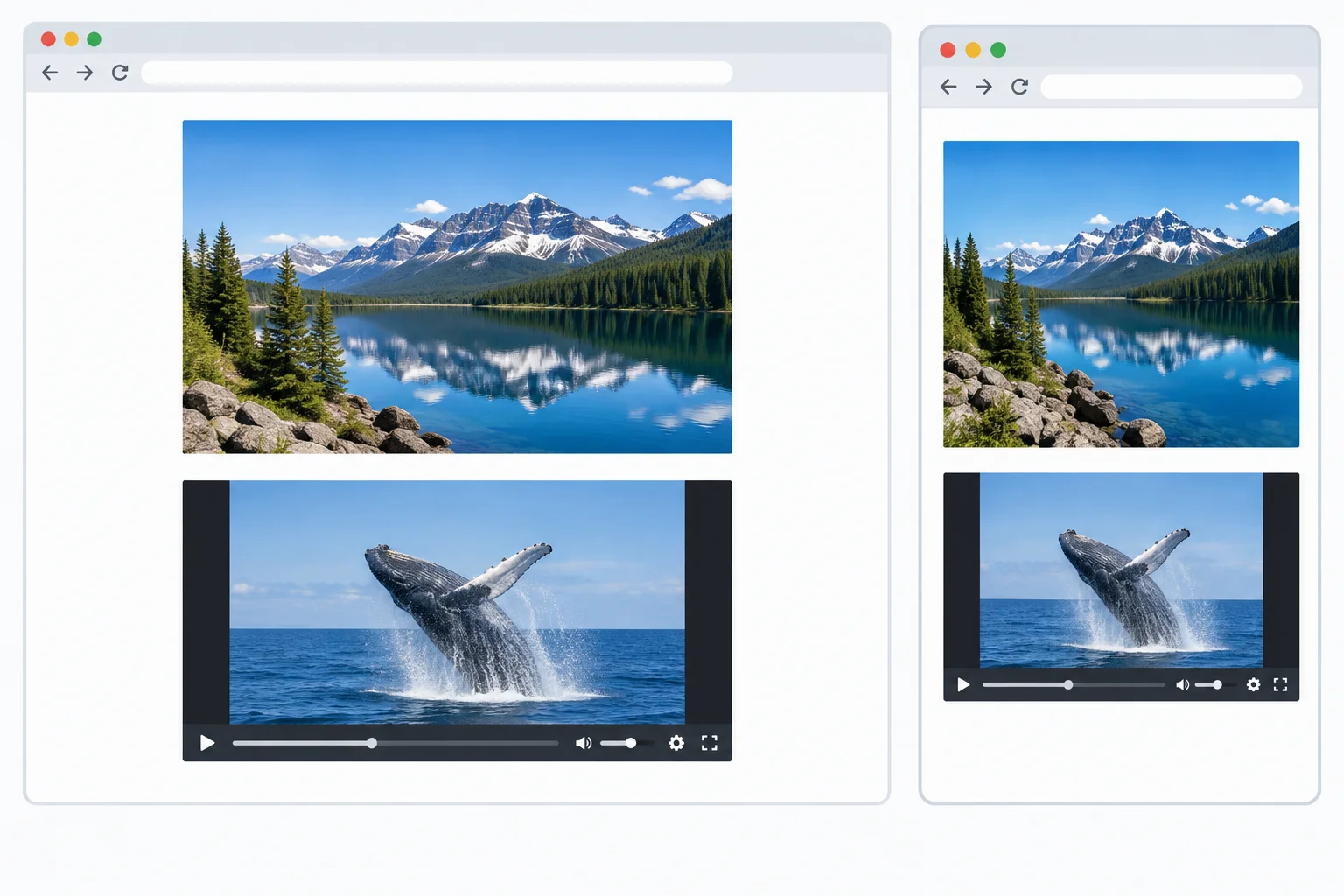The width and height of the screenshot is (1344, 896).
Task: Go forward in the large browser window
Action: point(85,73)
